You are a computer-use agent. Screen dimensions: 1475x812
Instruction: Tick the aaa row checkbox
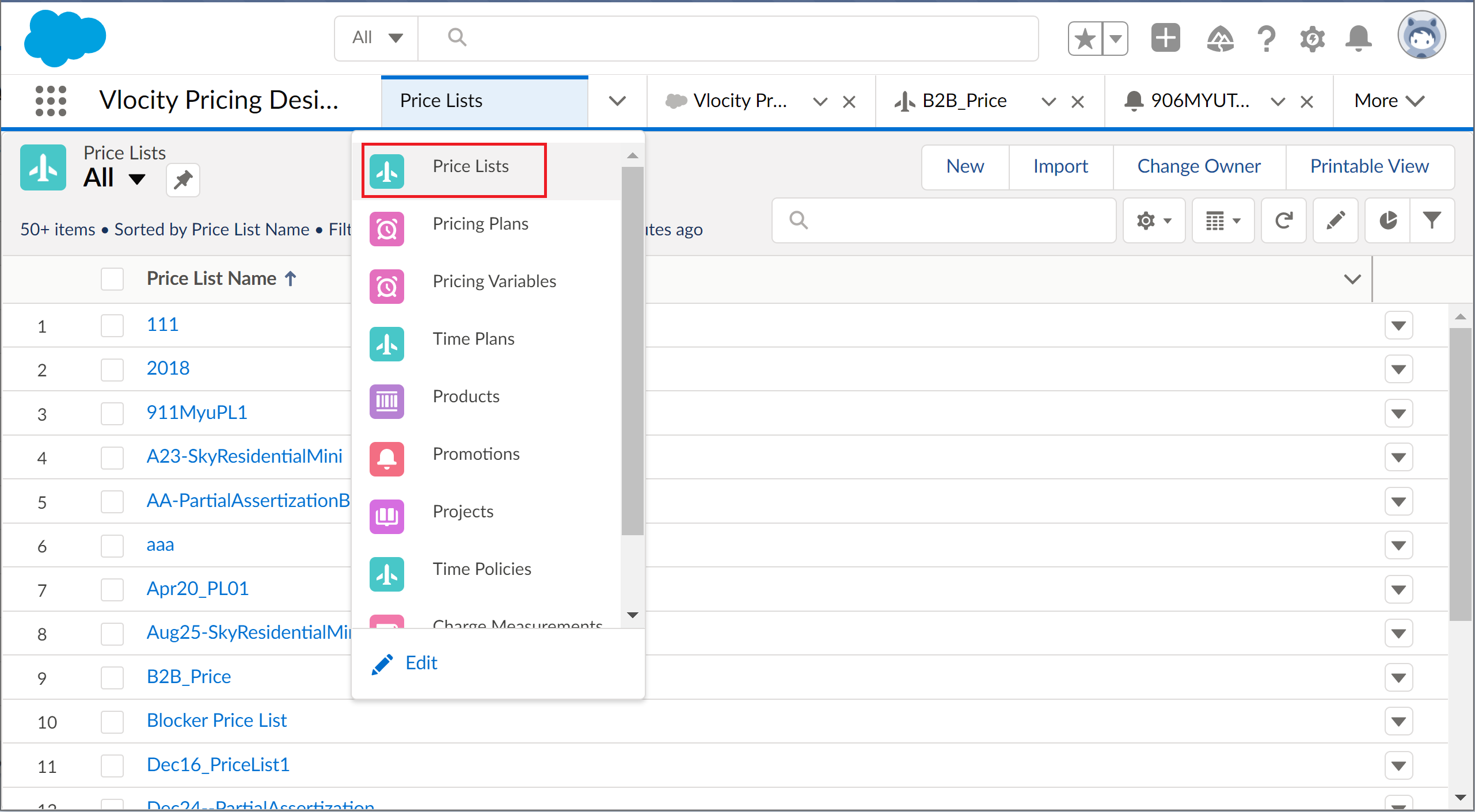pos(112,546)
